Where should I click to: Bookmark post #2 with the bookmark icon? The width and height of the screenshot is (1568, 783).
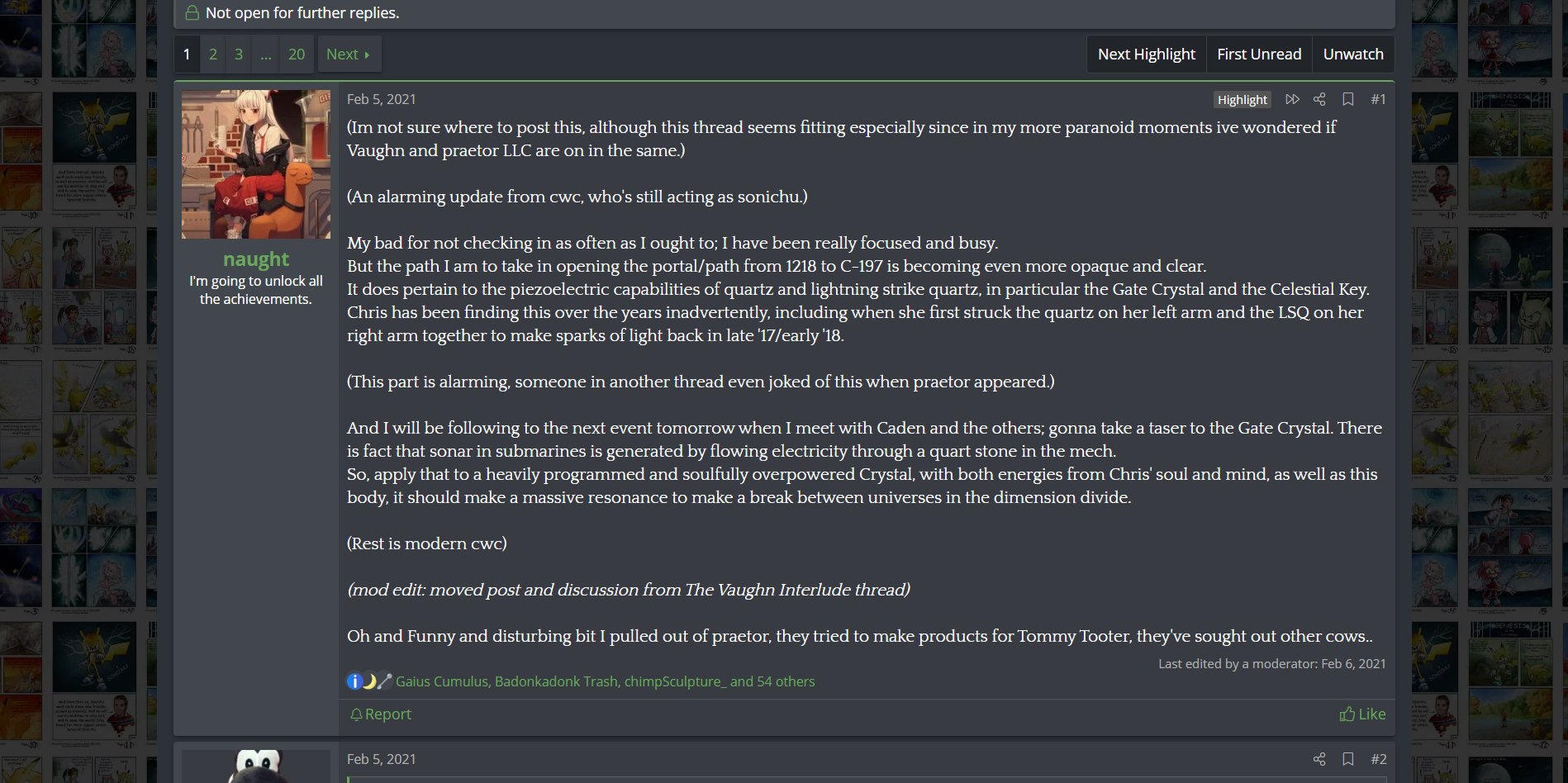pyautogui.click(x=1347, y=759)
